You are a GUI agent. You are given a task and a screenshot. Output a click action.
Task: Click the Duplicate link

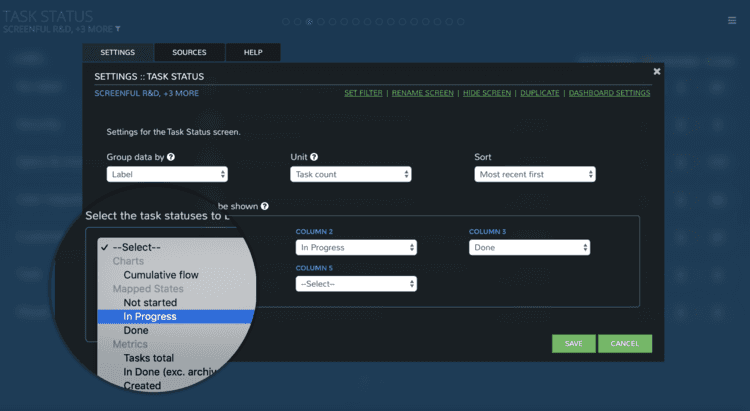coord(540,93)
